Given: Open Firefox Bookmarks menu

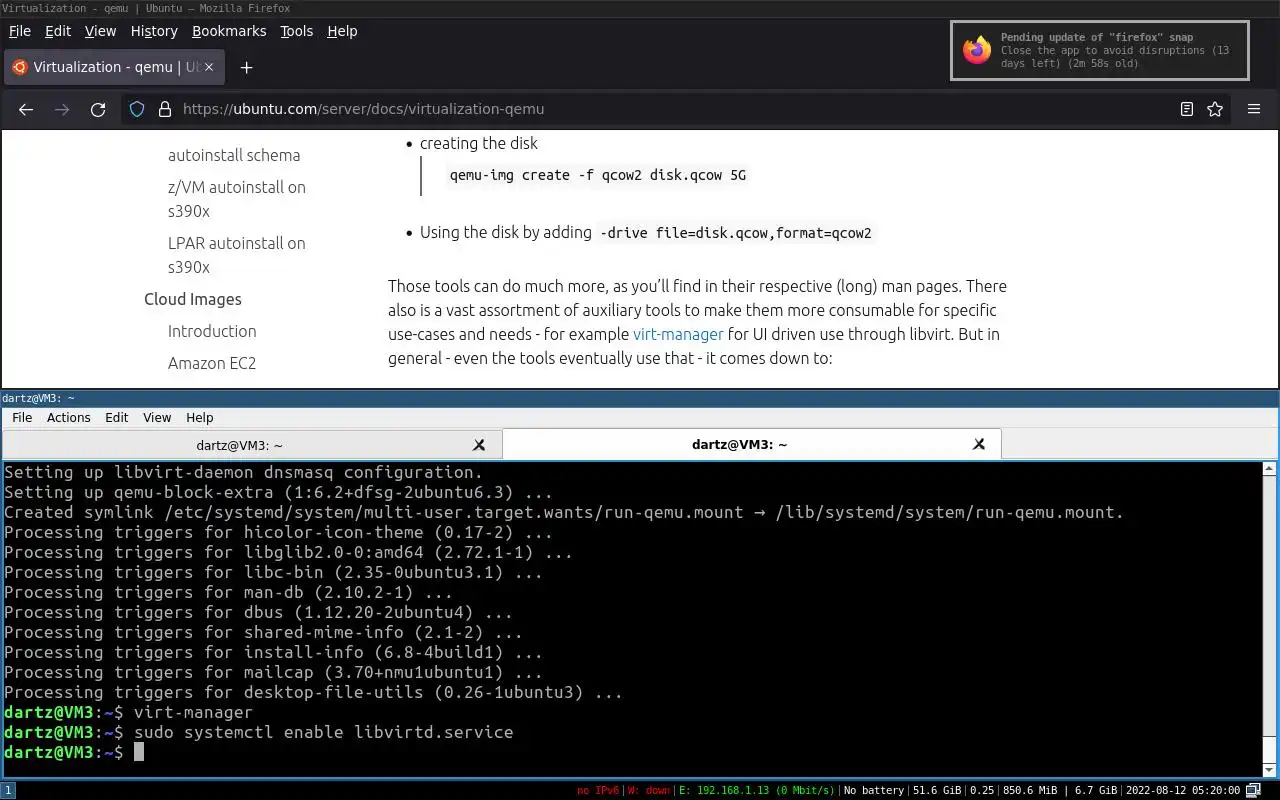Looking at the screenshot, I should coord(229,31).
